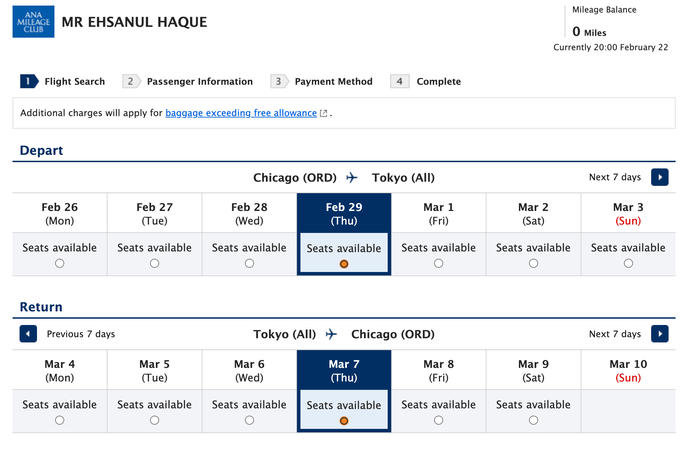Go to Passenger Information step
This screenshot has height=454, width=700.
tap(200, 81)
